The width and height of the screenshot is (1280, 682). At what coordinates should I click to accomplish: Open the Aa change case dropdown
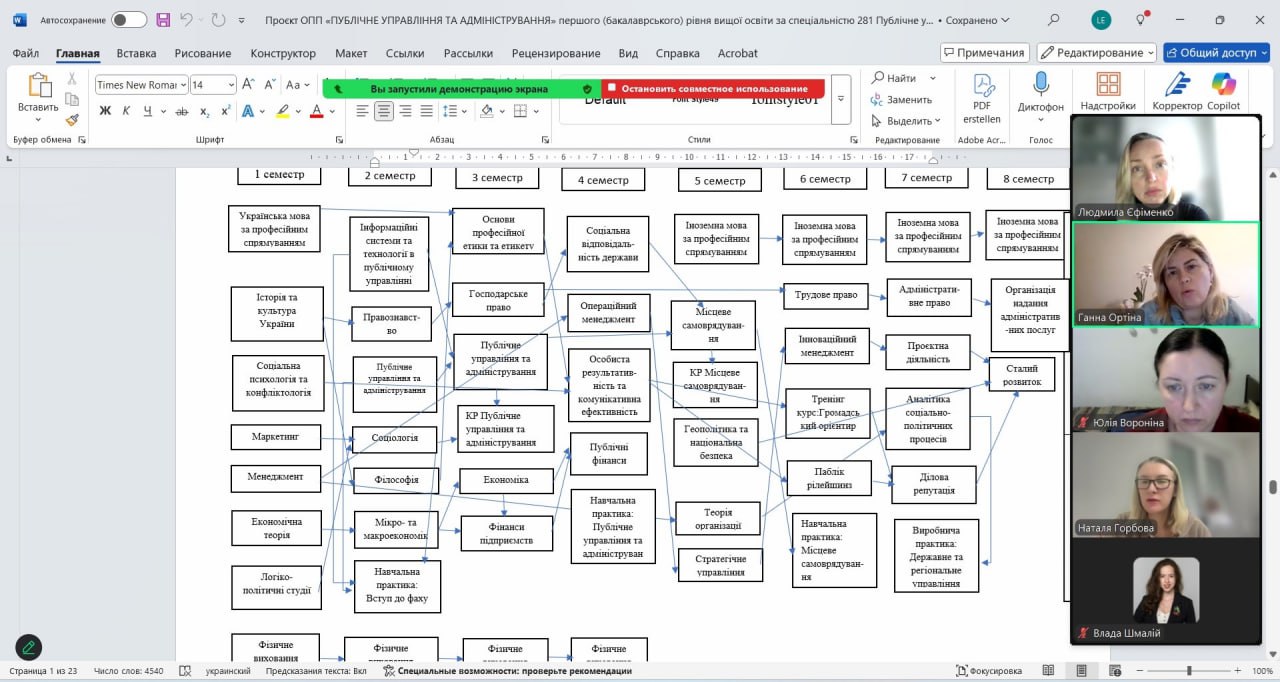(x=298, y=85)
